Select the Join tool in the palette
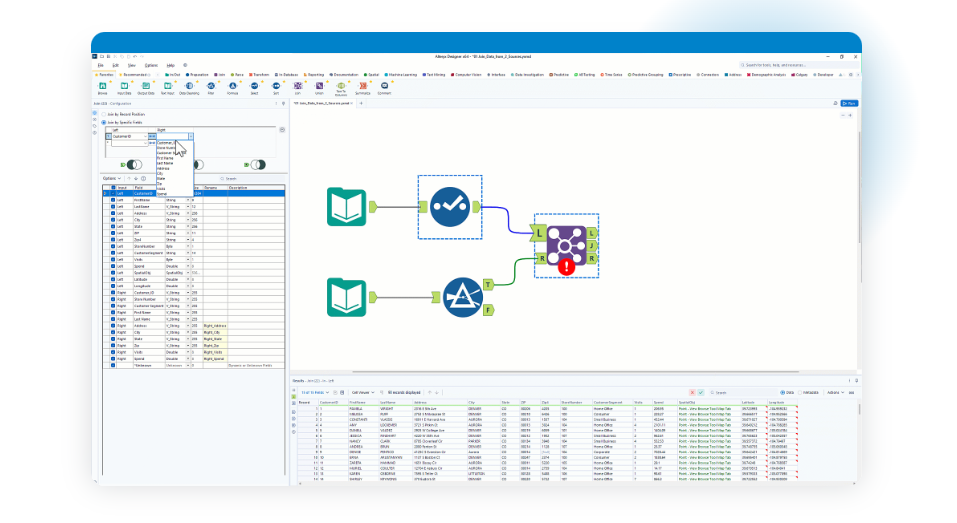The height and width of the screenshot is (523, 957). tap(298, 88)
